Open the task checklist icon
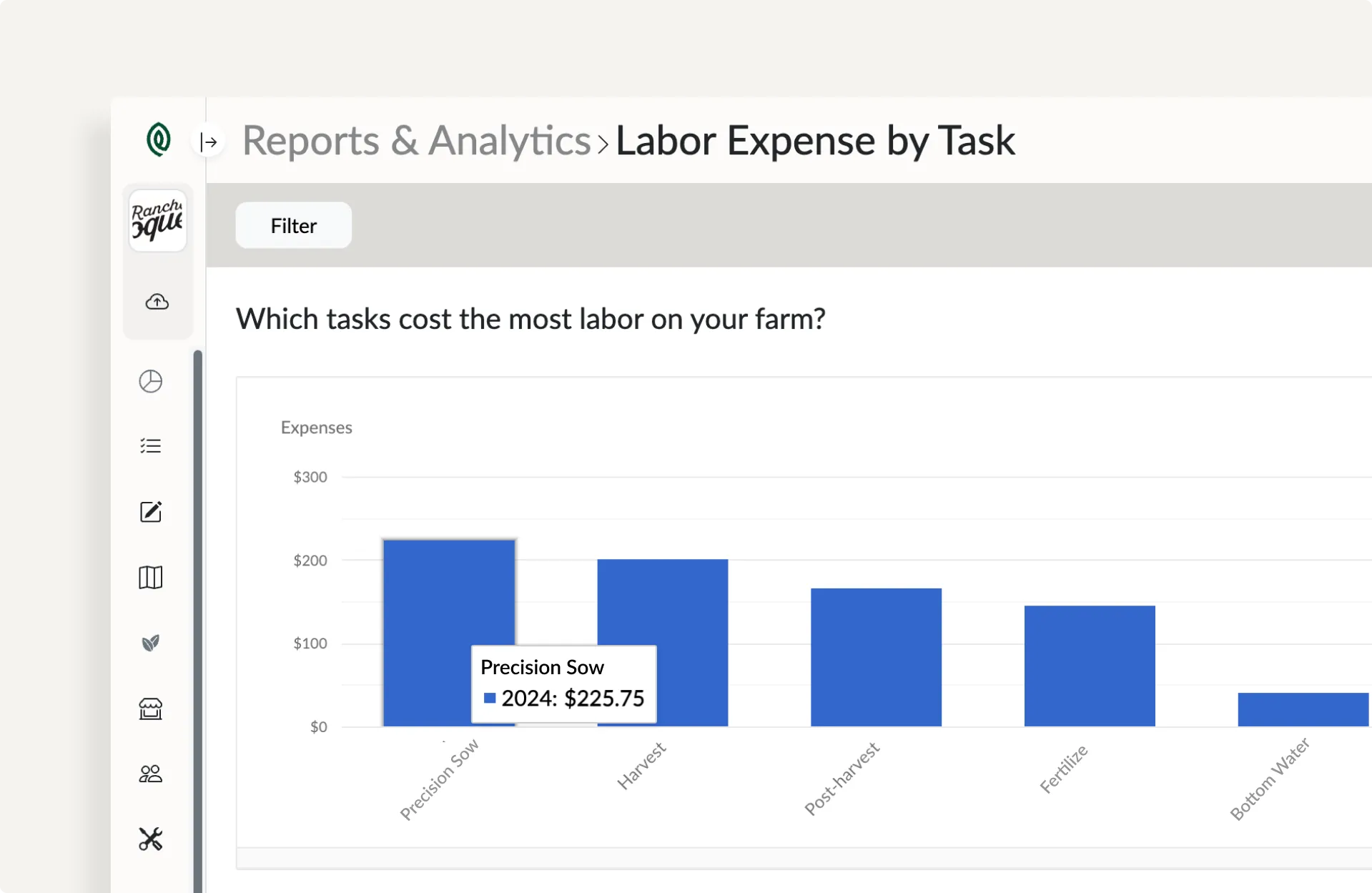The width and height of the screenshot is (1372, 893). (x=151, y=446)
